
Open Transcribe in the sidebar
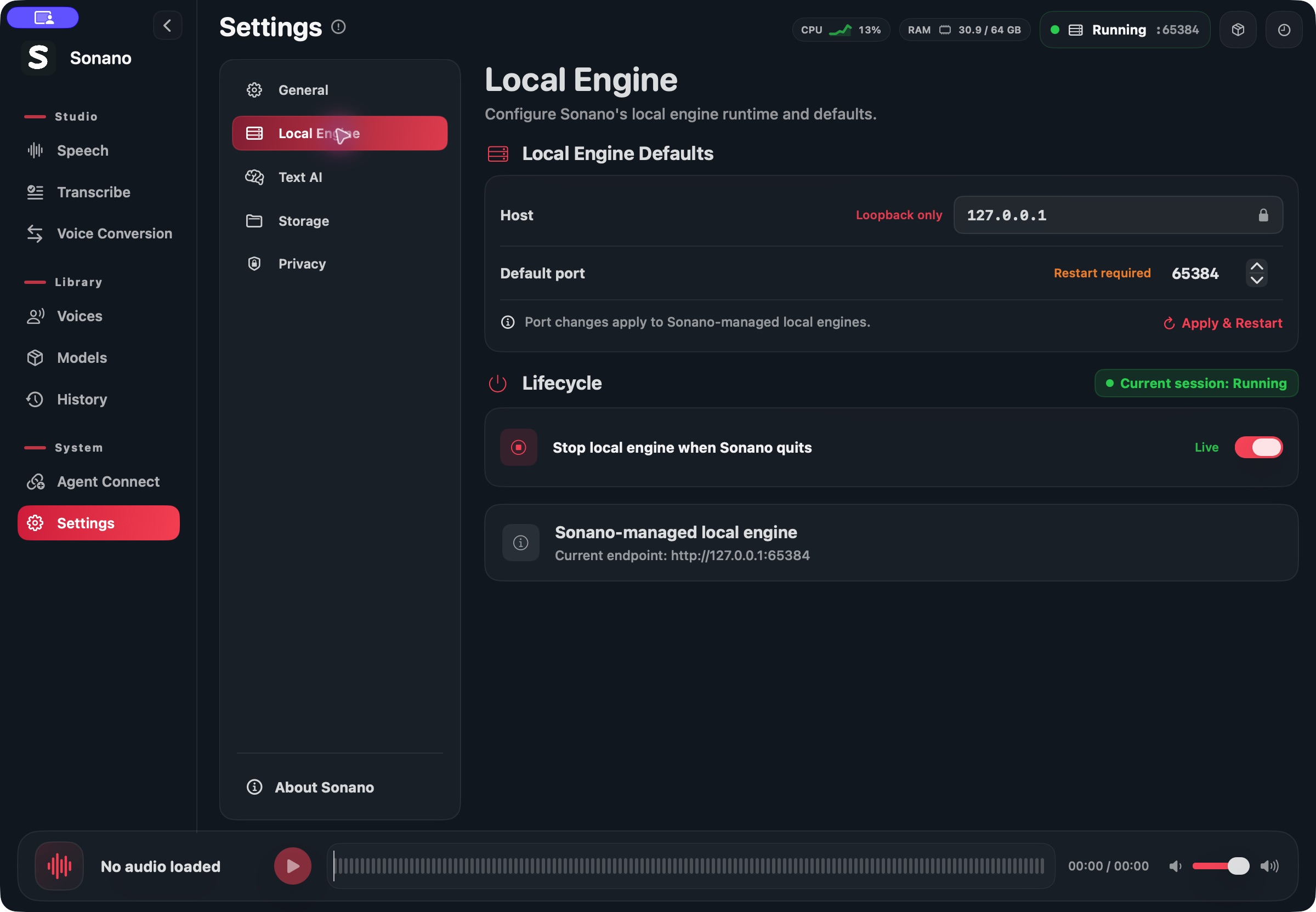point(98,192)
